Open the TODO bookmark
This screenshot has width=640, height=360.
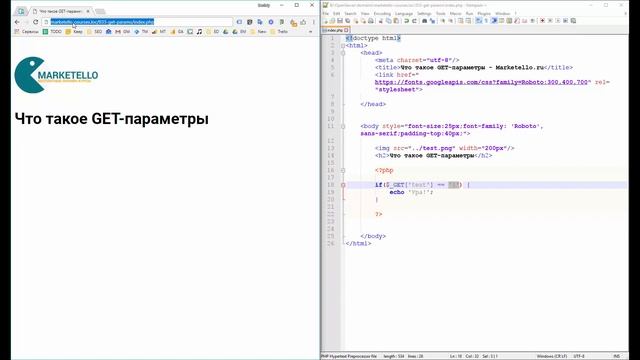(x=52, y=31)
